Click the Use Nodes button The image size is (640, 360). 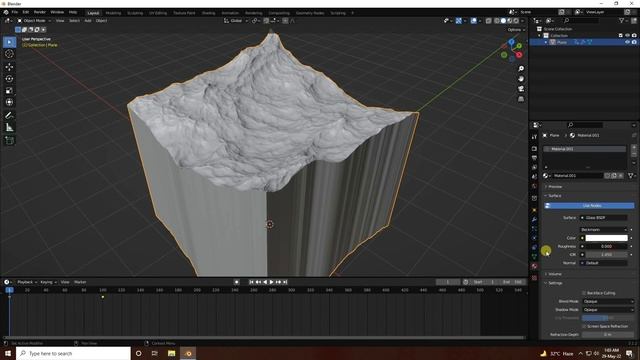589,206
